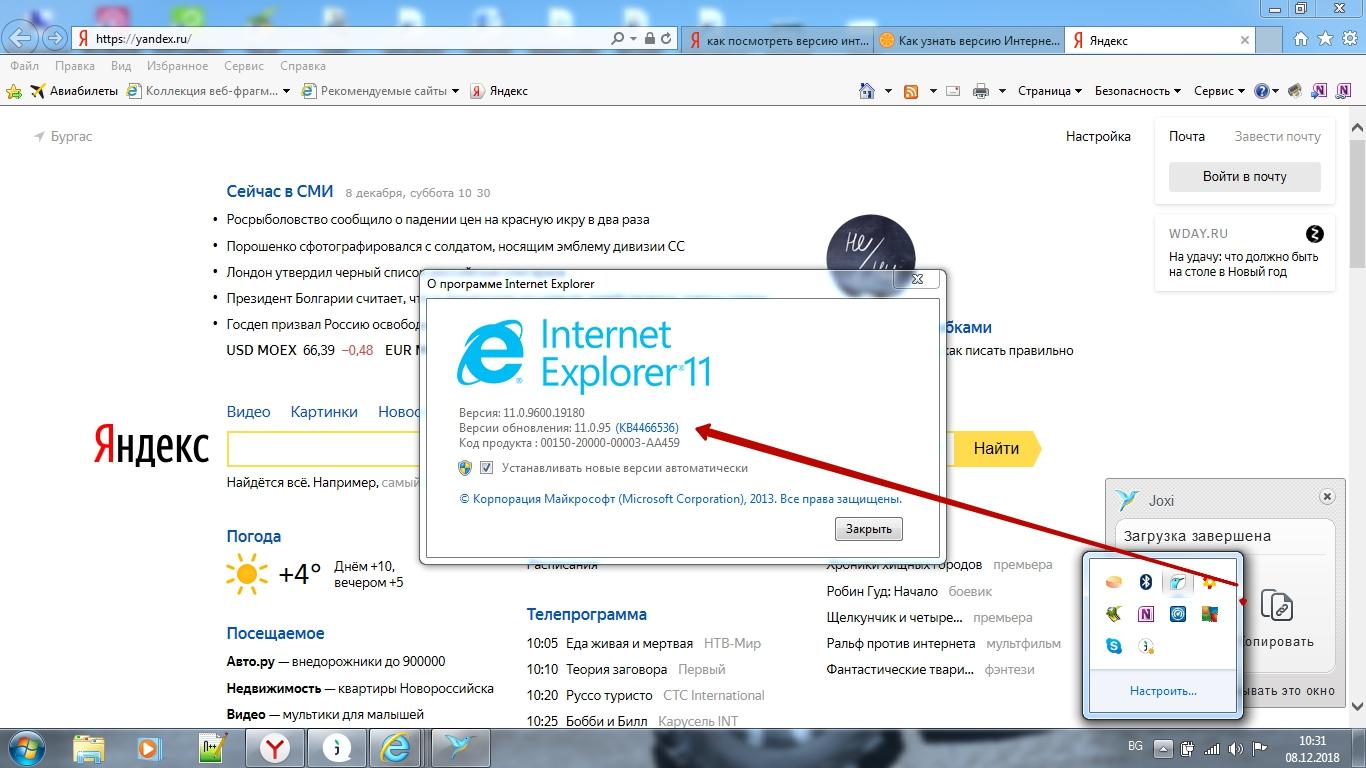Open the Print dropdown arrow
Screen dimensions: 1366x768
pos(1001,91)
